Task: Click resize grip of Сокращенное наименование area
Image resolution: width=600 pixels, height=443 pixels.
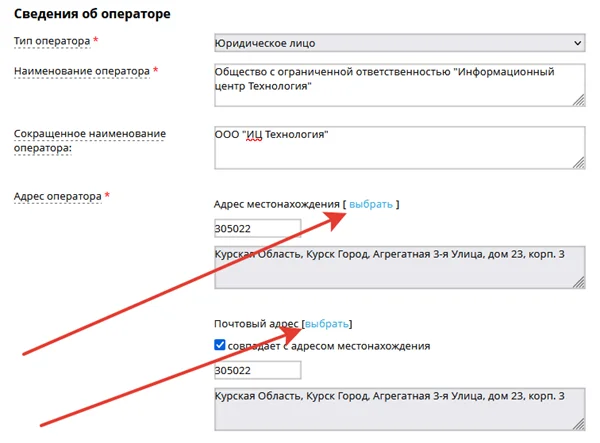Action: 579,163
